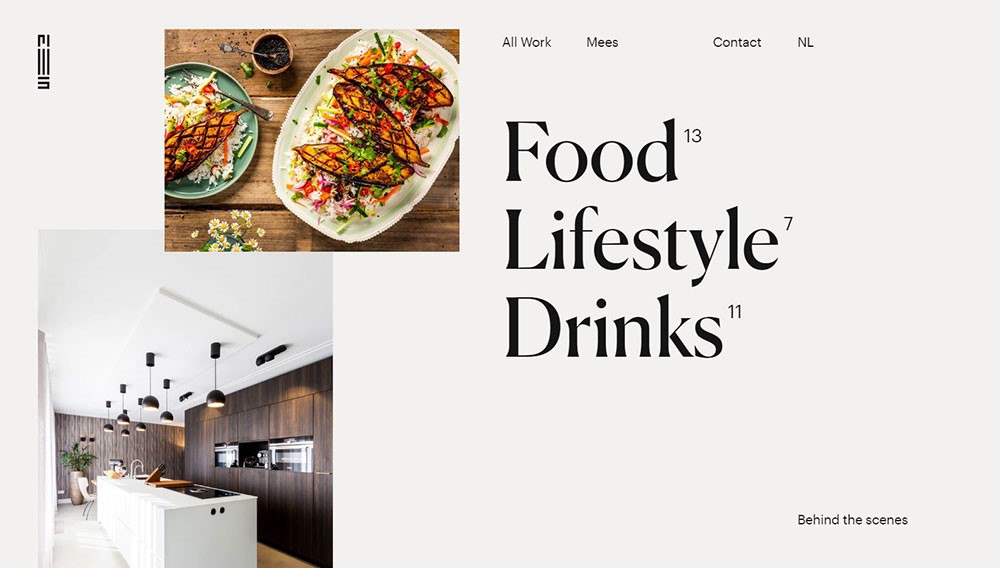Click the vertical site logo
This screenshot has width=1000, height=568.
click(43, 62)
